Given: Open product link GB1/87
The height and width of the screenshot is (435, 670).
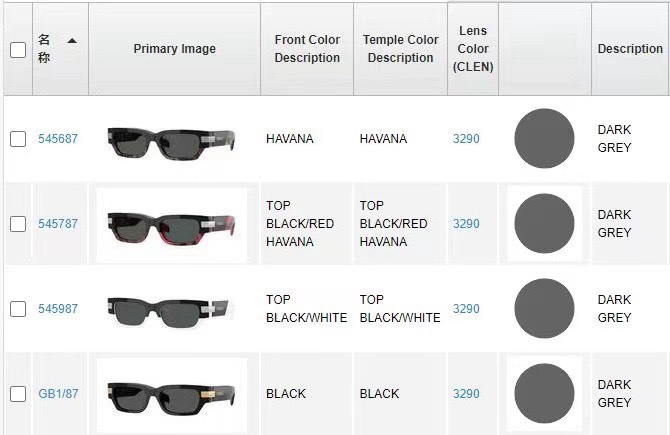Looking at the screenshot, I should click(58, 394).
